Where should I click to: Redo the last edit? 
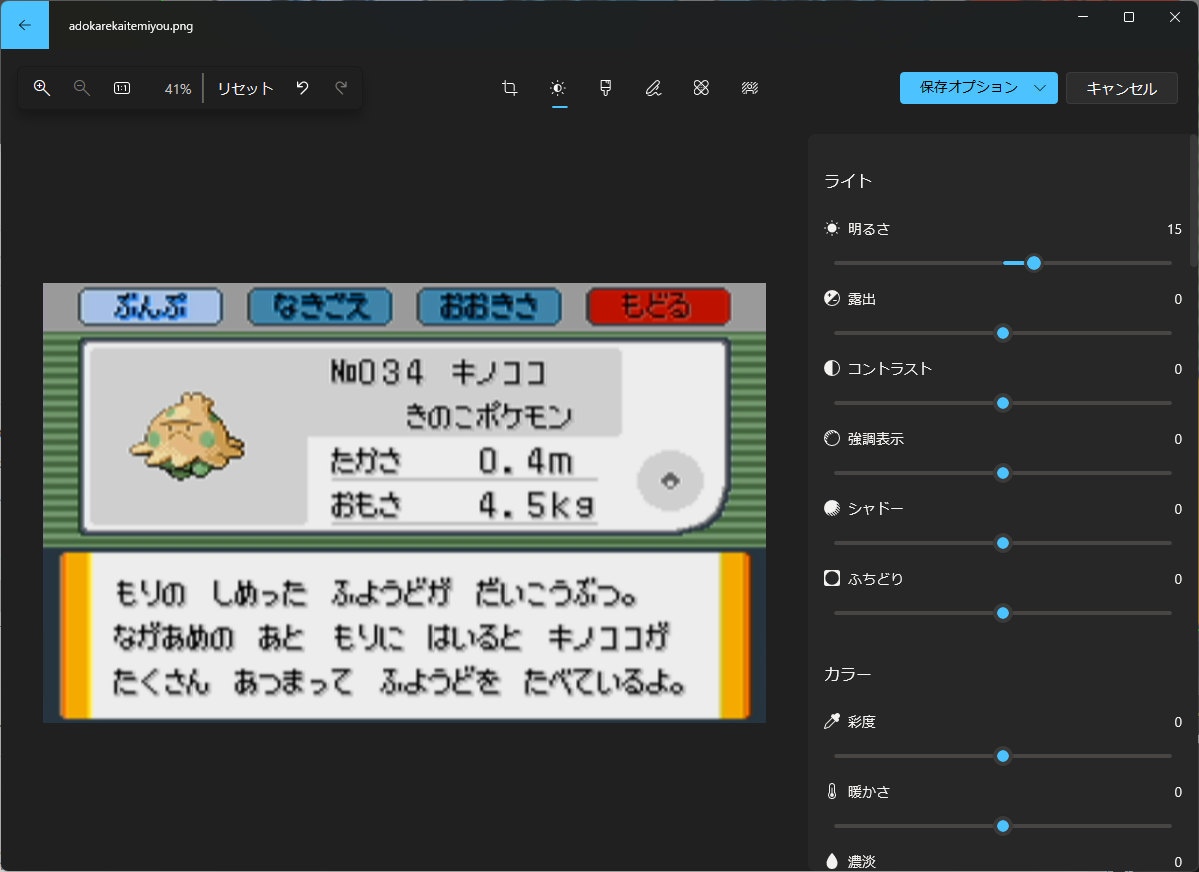tap(342, 88)
